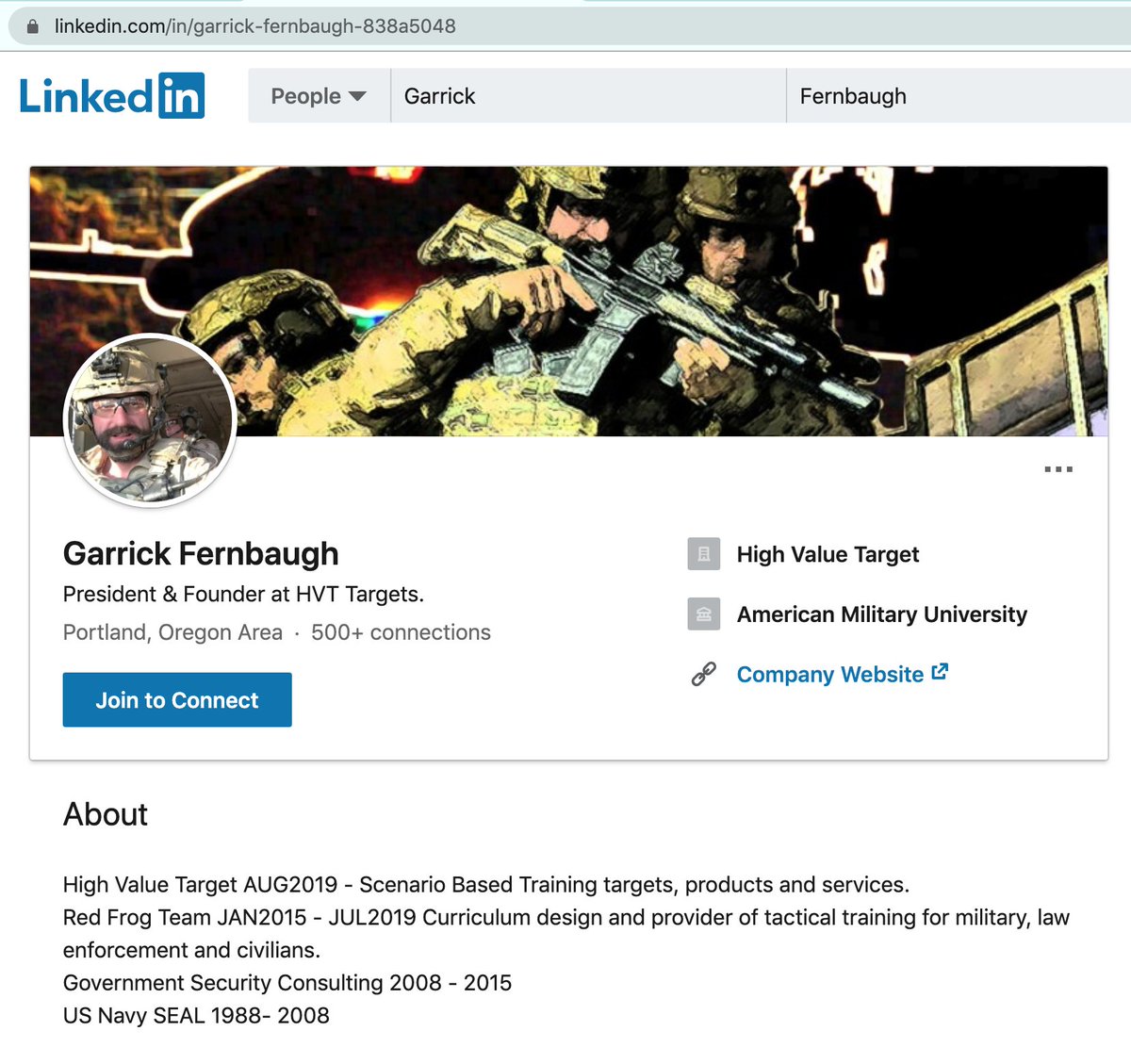Click the 'US Navy SEAL 1988- 2008' line

tap(196, 1016)
